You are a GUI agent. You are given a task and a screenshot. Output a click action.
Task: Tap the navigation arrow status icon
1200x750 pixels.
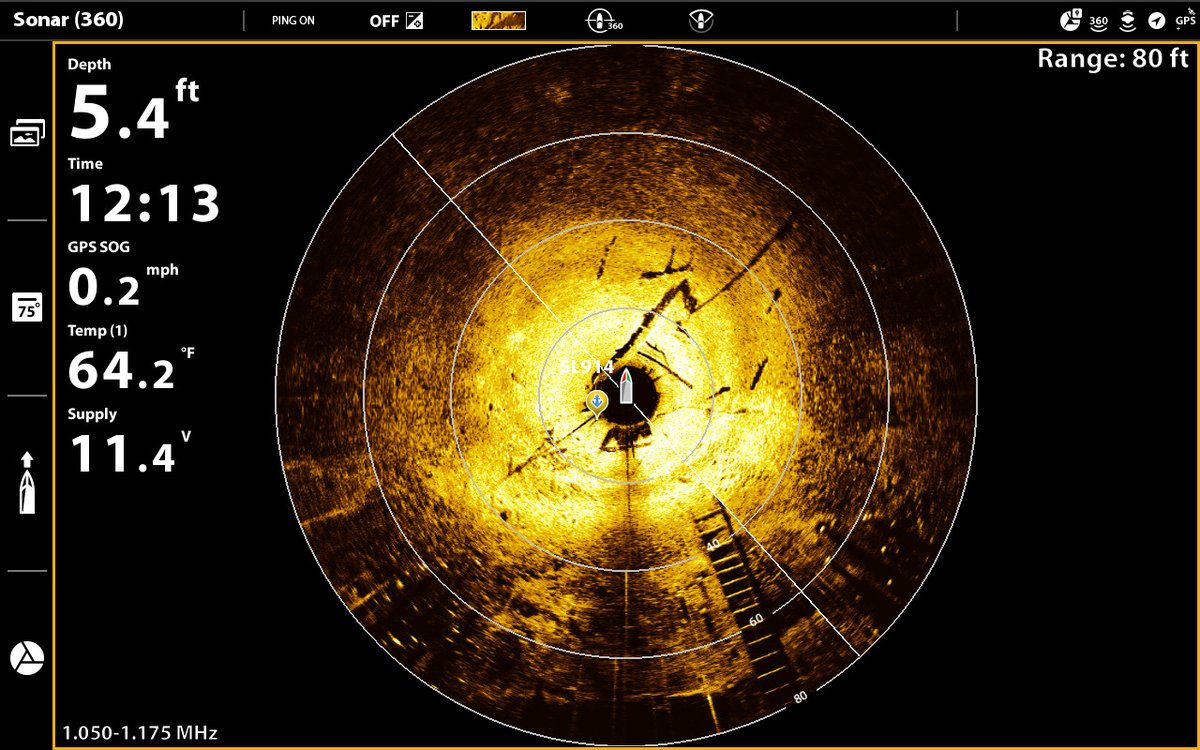coord(1156,20)
